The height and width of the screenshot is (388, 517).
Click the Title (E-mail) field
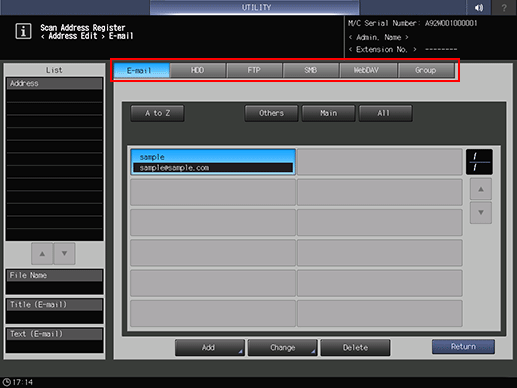point(54,311)
